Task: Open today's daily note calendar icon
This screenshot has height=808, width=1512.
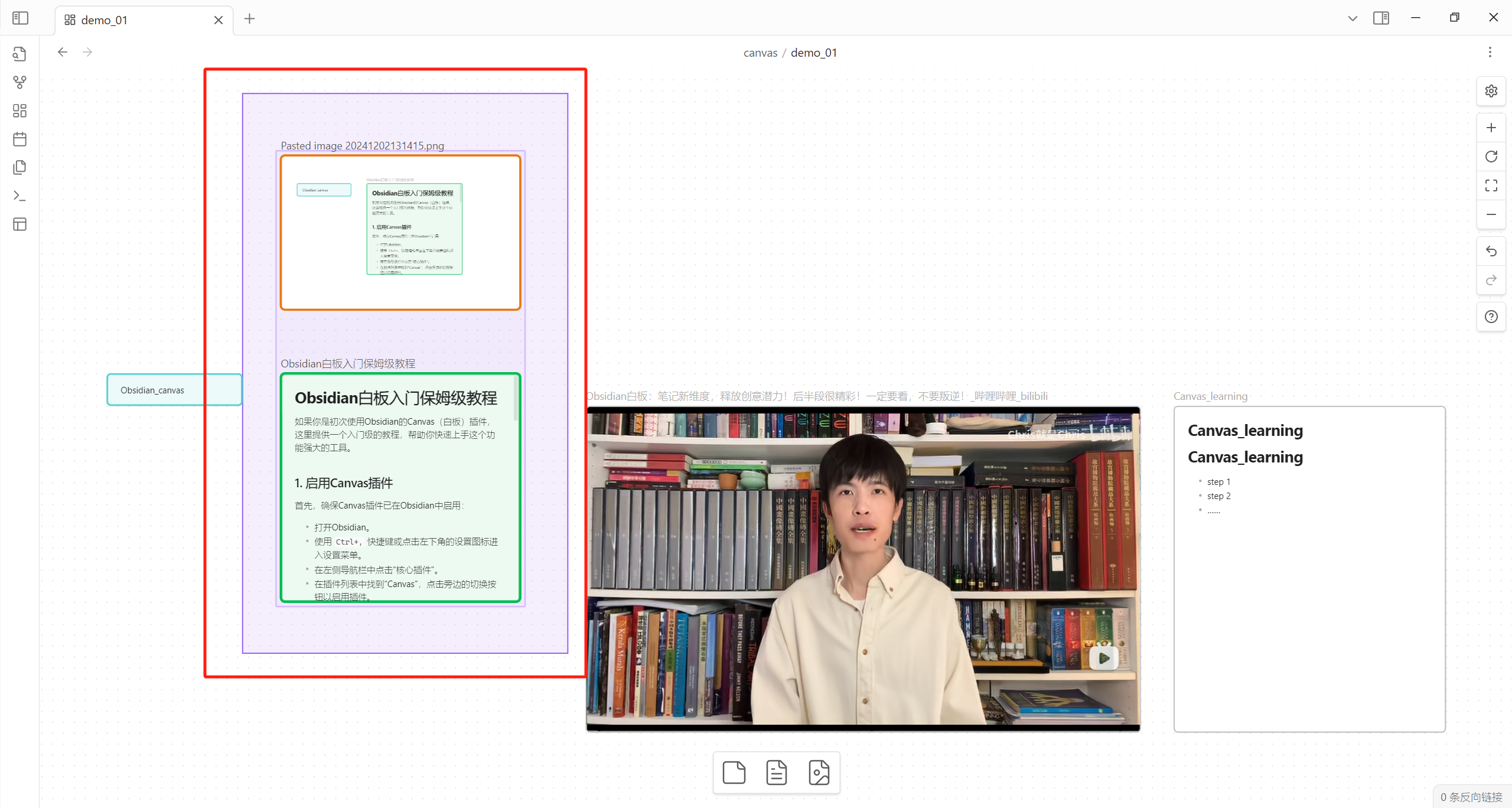Action: (x=19, y=139)
